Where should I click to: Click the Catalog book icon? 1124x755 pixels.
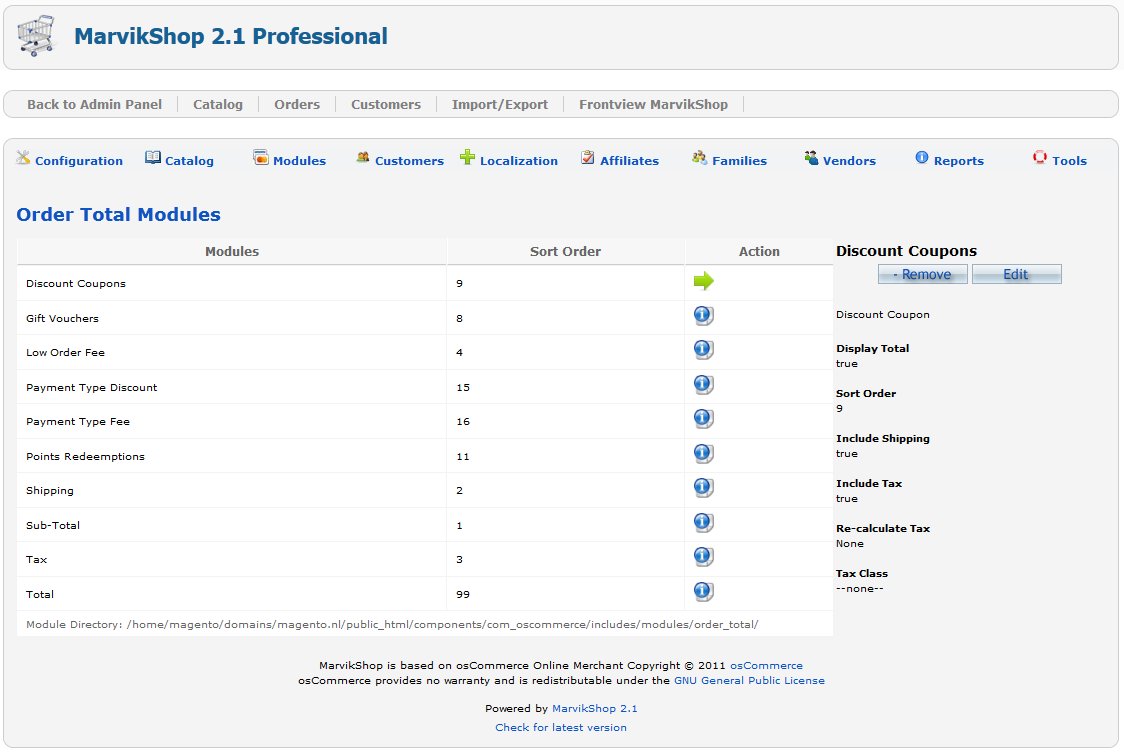pos(153,158)
